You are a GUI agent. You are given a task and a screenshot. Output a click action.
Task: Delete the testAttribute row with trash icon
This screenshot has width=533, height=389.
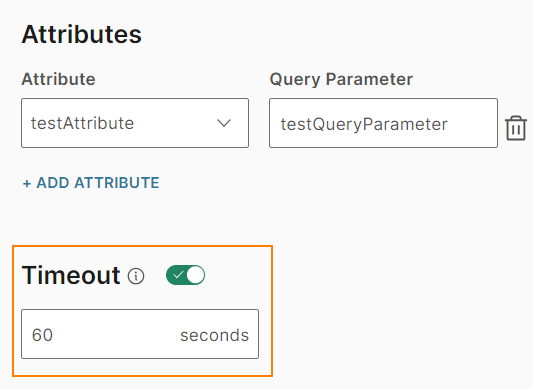click(516, 128)
